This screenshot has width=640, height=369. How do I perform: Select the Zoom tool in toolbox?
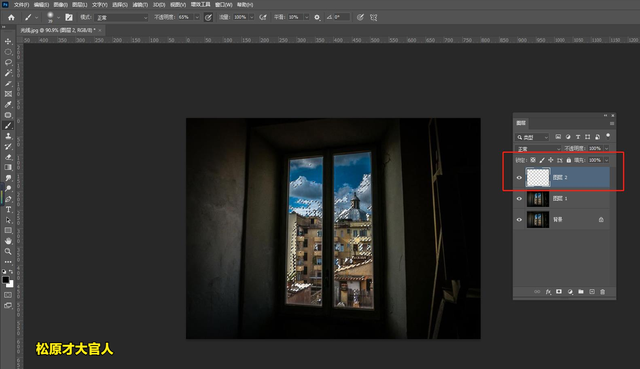8,251
